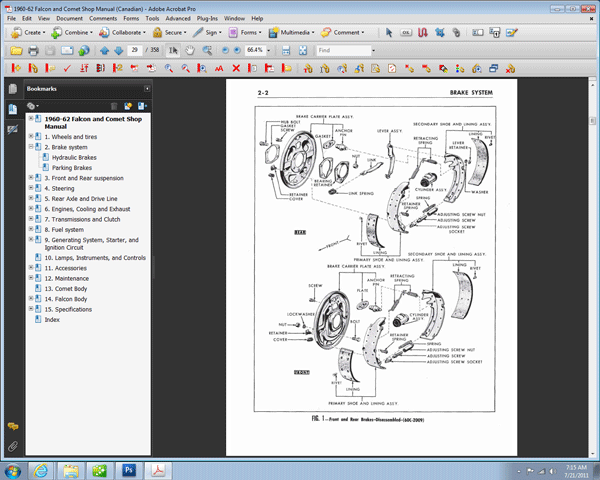Go to the Index bookmark
The height and width of the screenshot is (480, 600).
[x=52, y=320]
